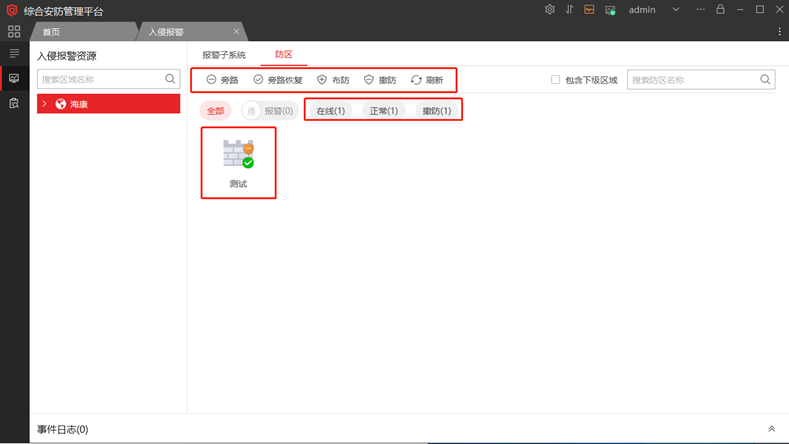Select the 全部 filter button
The width and height of the screenshot is (789, 444).
coord(215,111)
